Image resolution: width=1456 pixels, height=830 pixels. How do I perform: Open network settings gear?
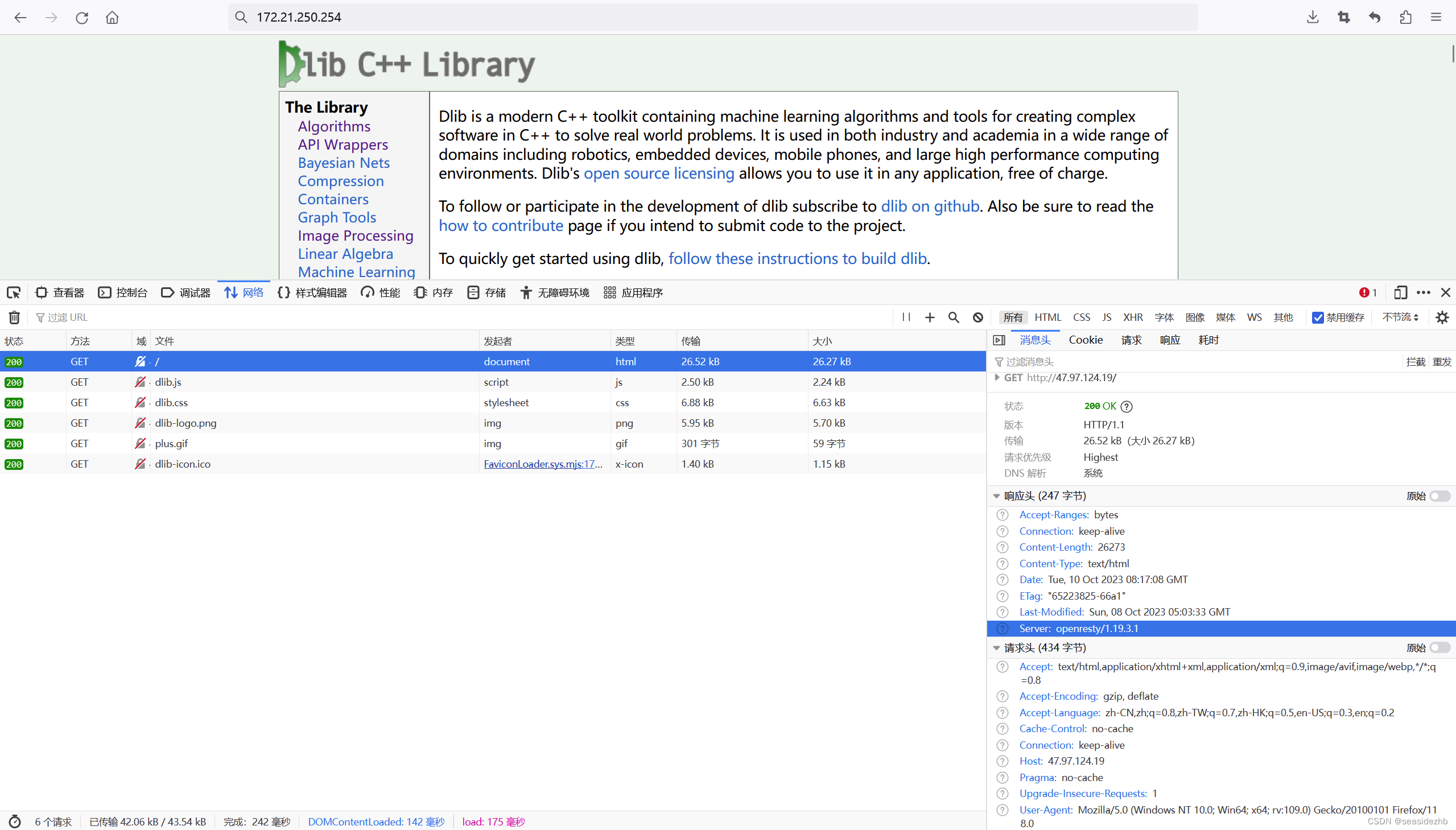click(1442, 317)
